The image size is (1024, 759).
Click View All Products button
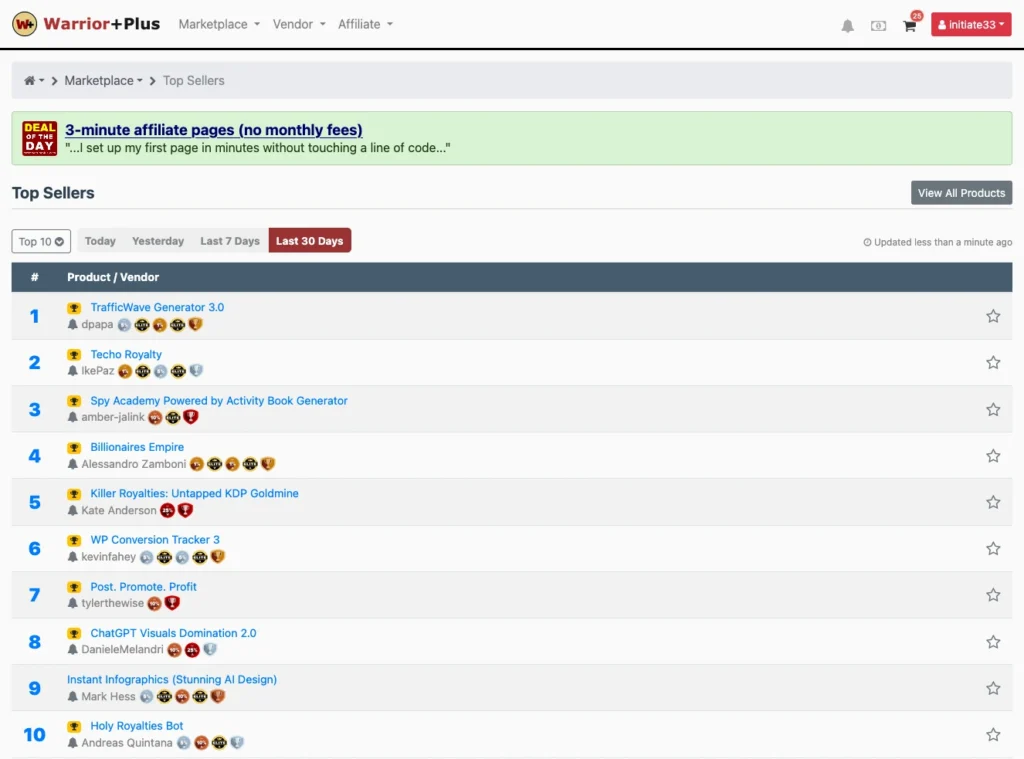tap(961, 193)
